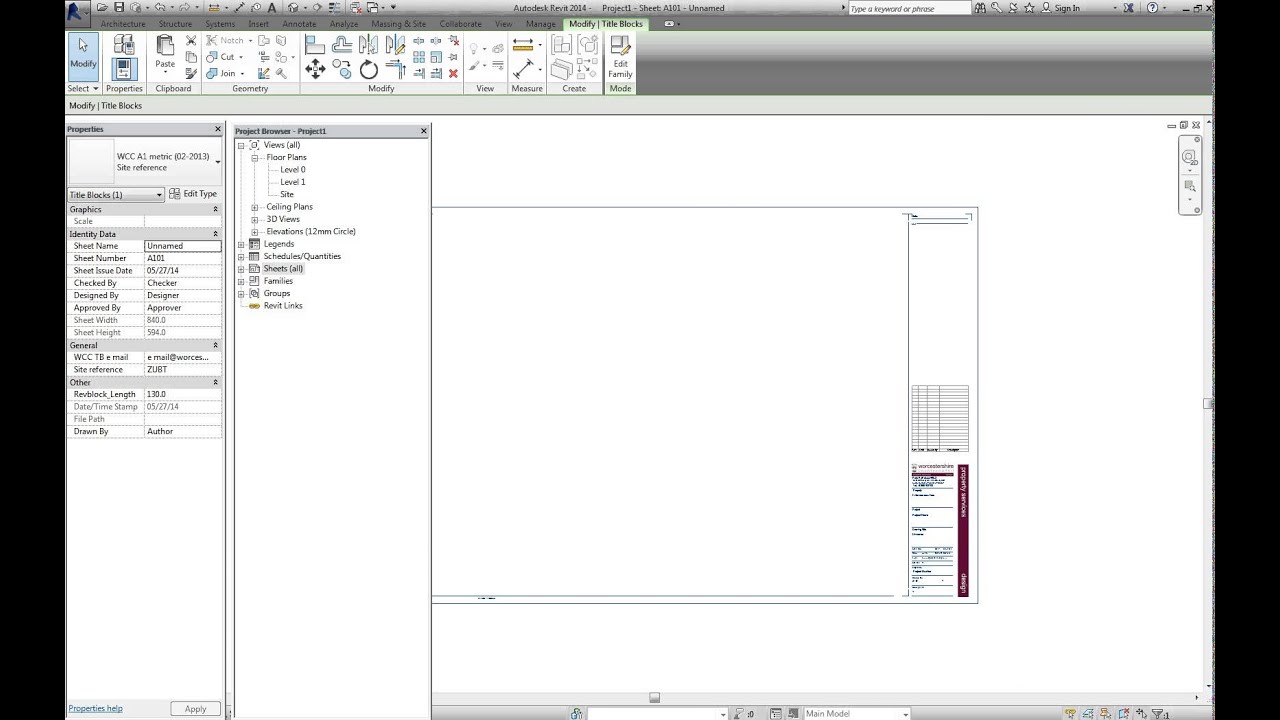The image size is (1280, 720).
Task: Expand the Ceiling Plans tree node
Action: pyautogui.click(x=255, y=207)
